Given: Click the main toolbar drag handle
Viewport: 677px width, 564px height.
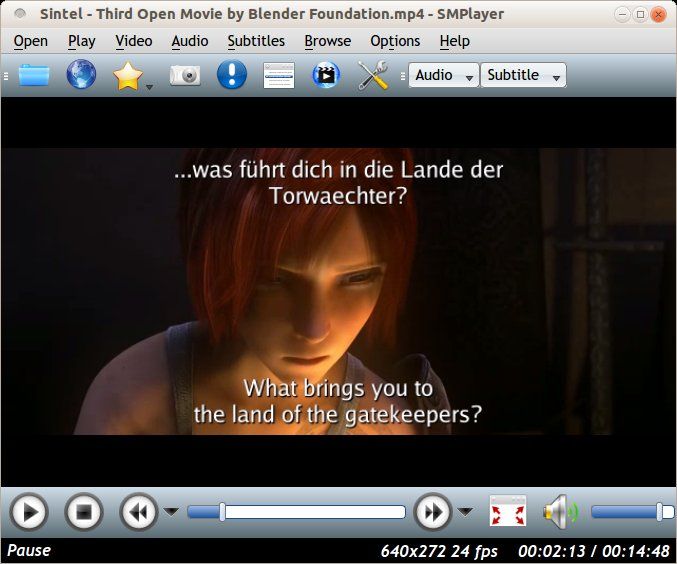Looking at the screenshot, I should 6,76.
